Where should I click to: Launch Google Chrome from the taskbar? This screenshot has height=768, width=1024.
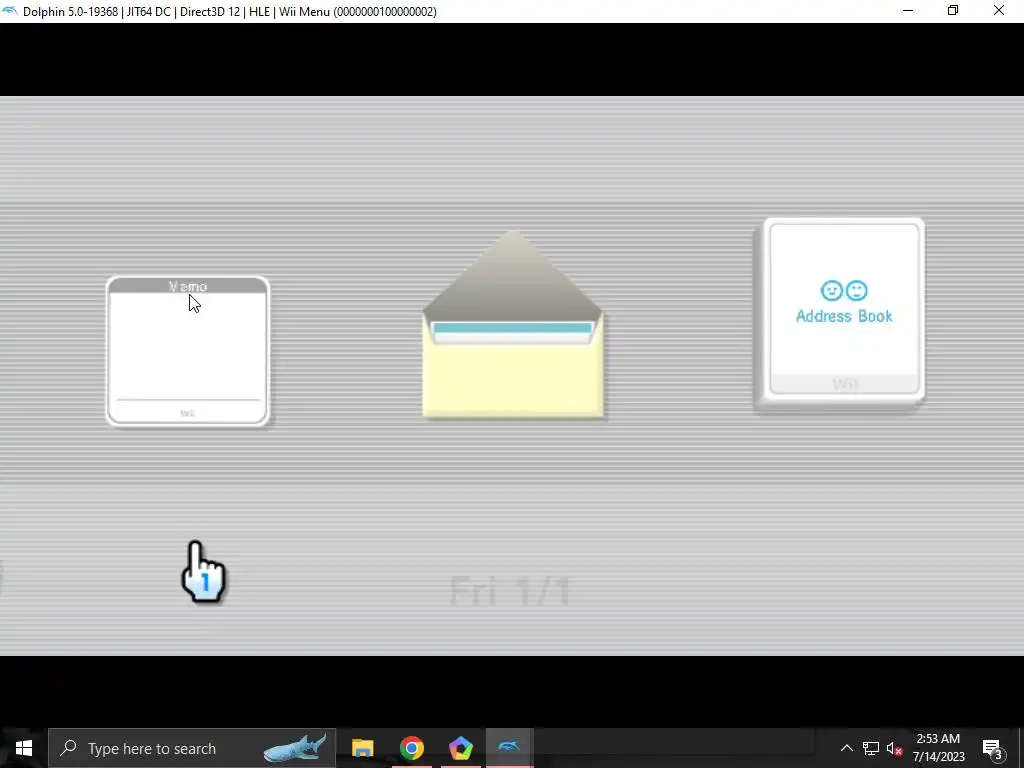[411, 748]
